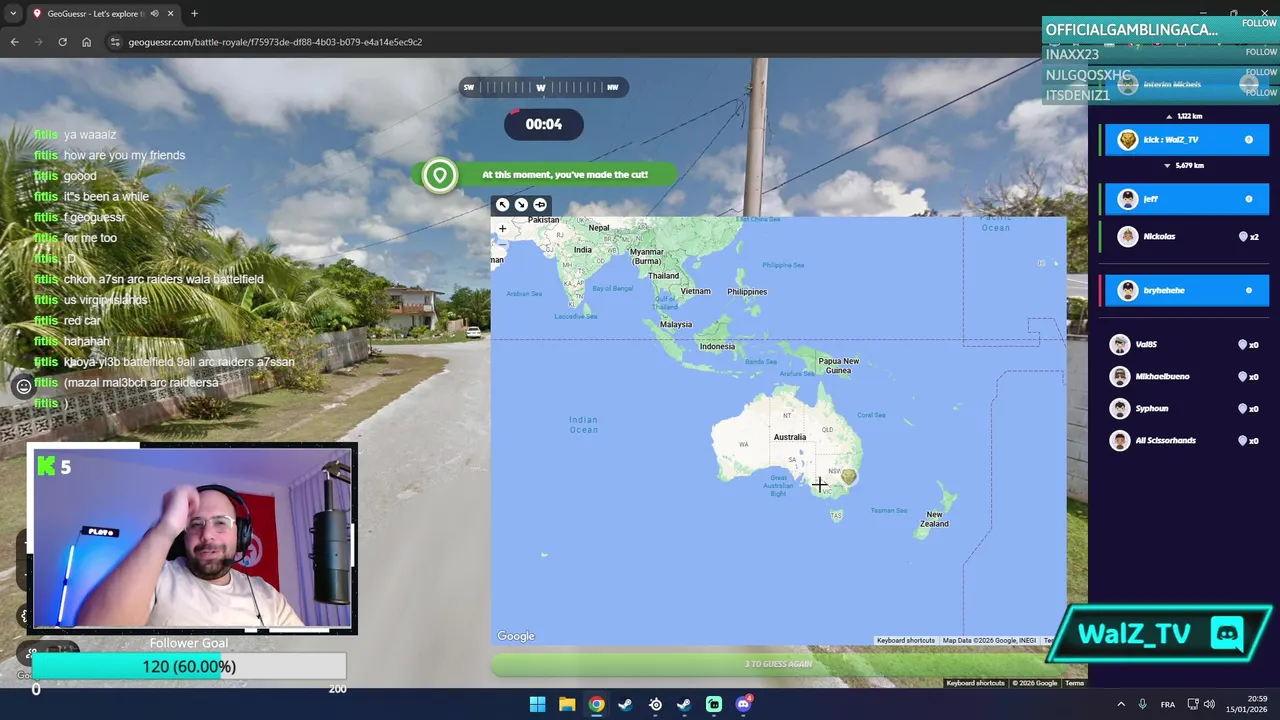The height and width of the screenshot is (720, 1280).
Task: Open the SteelSeries taskbar app
Action: (x=655, y=704)
